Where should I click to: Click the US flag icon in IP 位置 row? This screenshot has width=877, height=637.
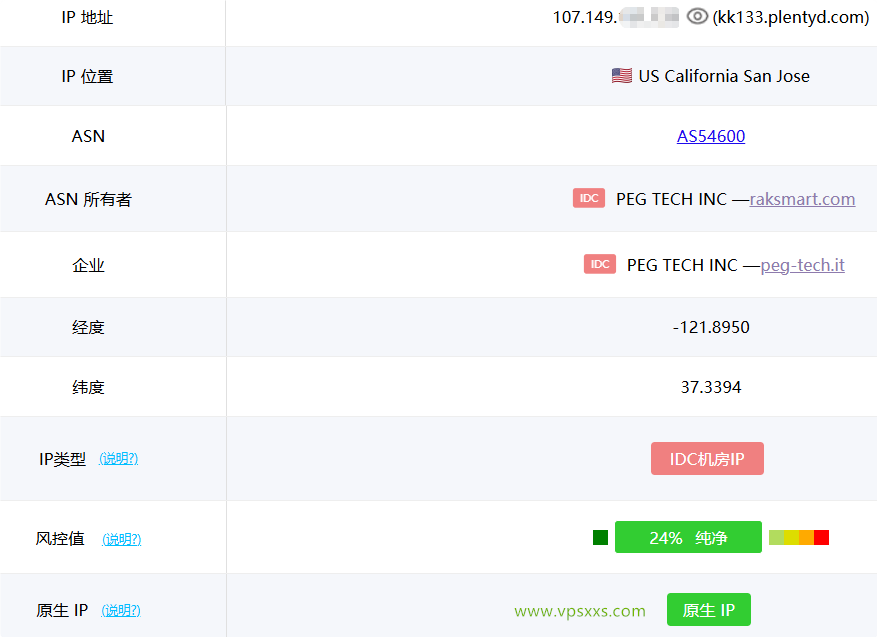(x=621, y=75)
